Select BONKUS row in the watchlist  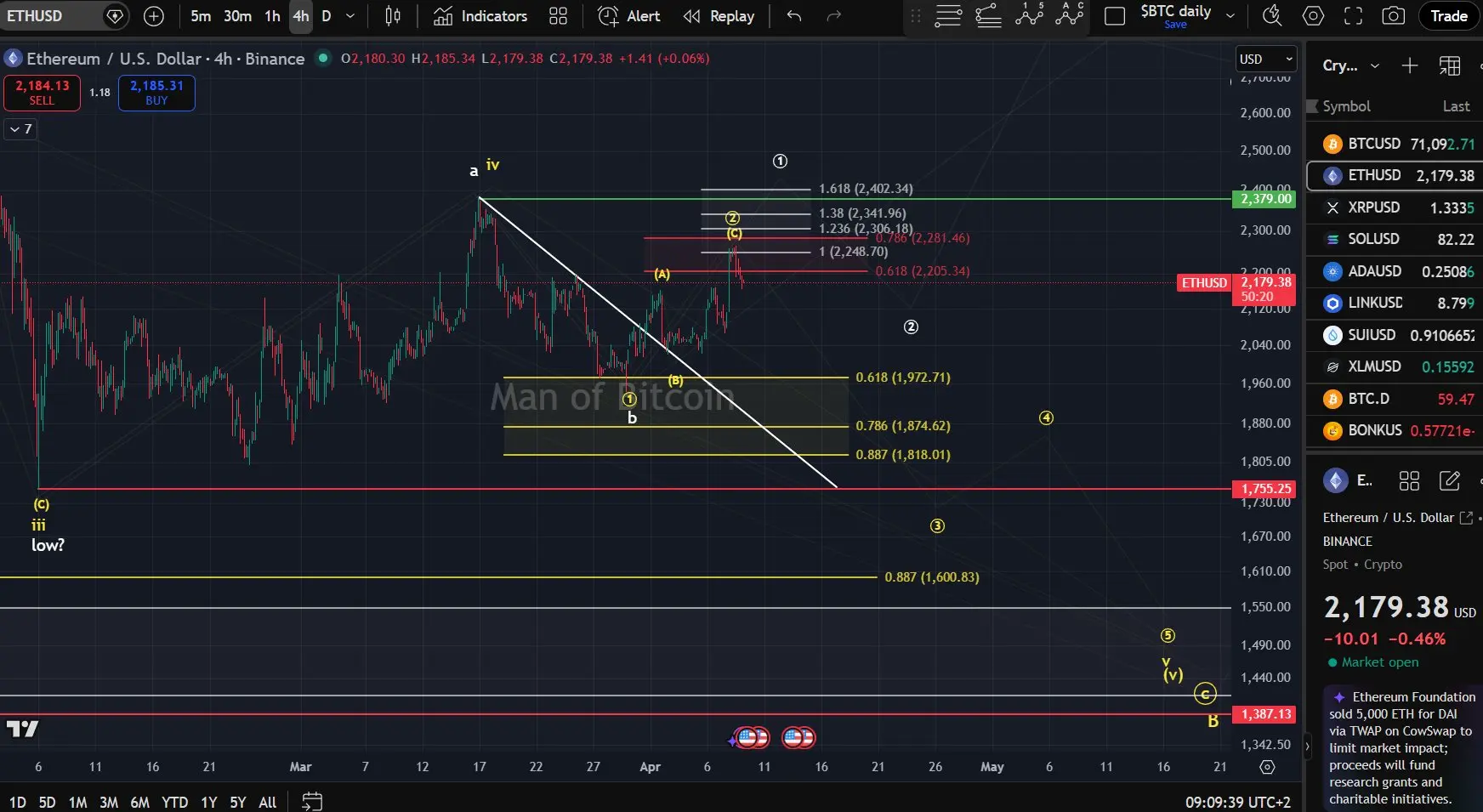tap(1395, 430)
